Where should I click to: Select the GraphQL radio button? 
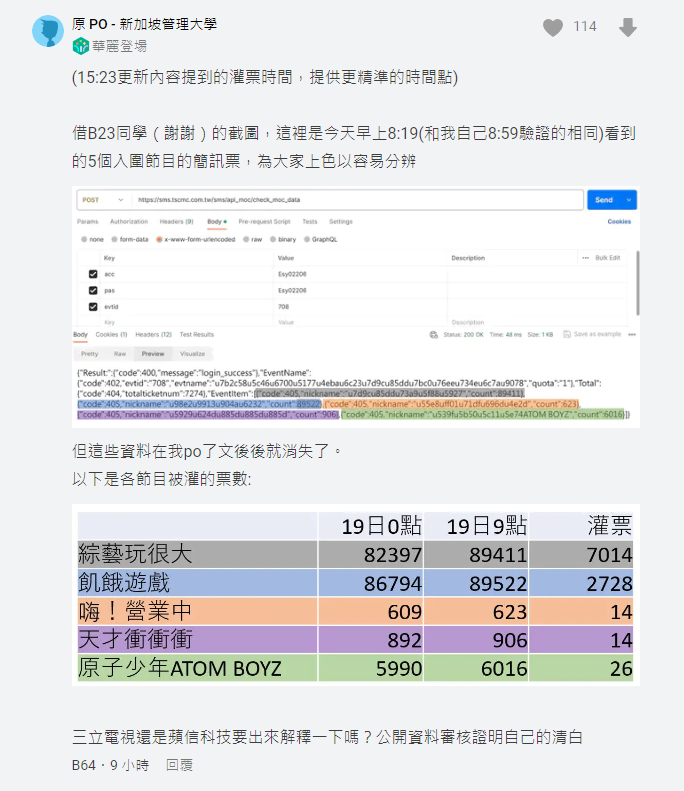point(307,239)
